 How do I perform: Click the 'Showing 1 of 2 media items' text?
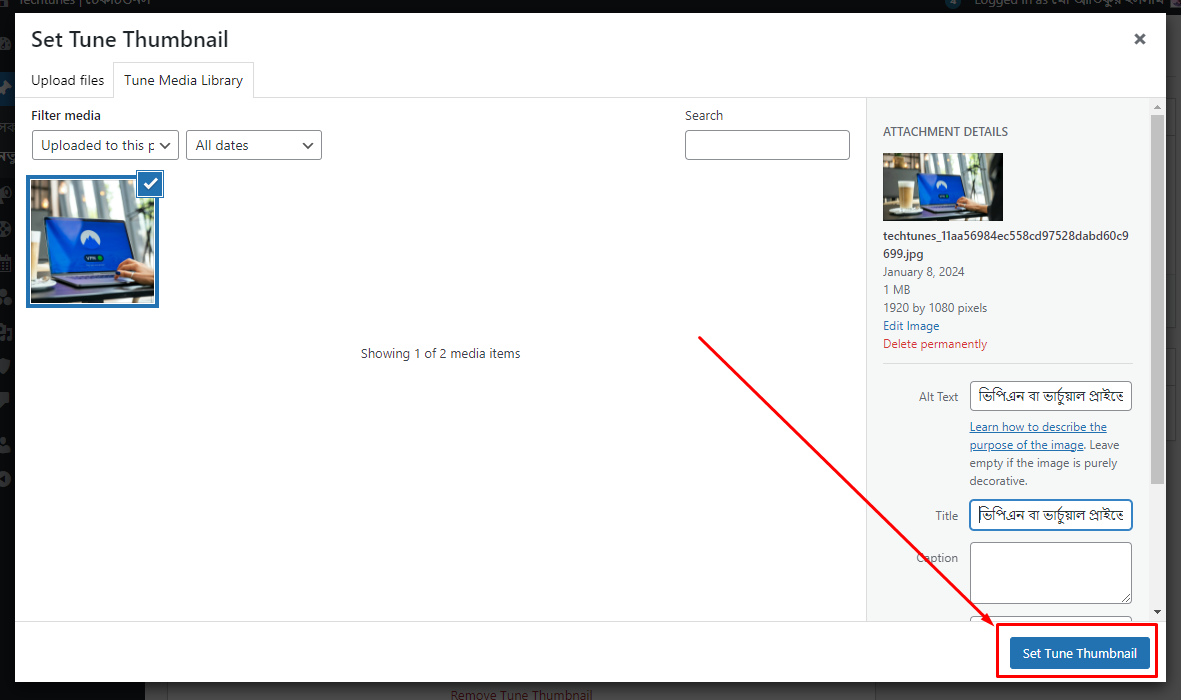click(x=440, y=353)
